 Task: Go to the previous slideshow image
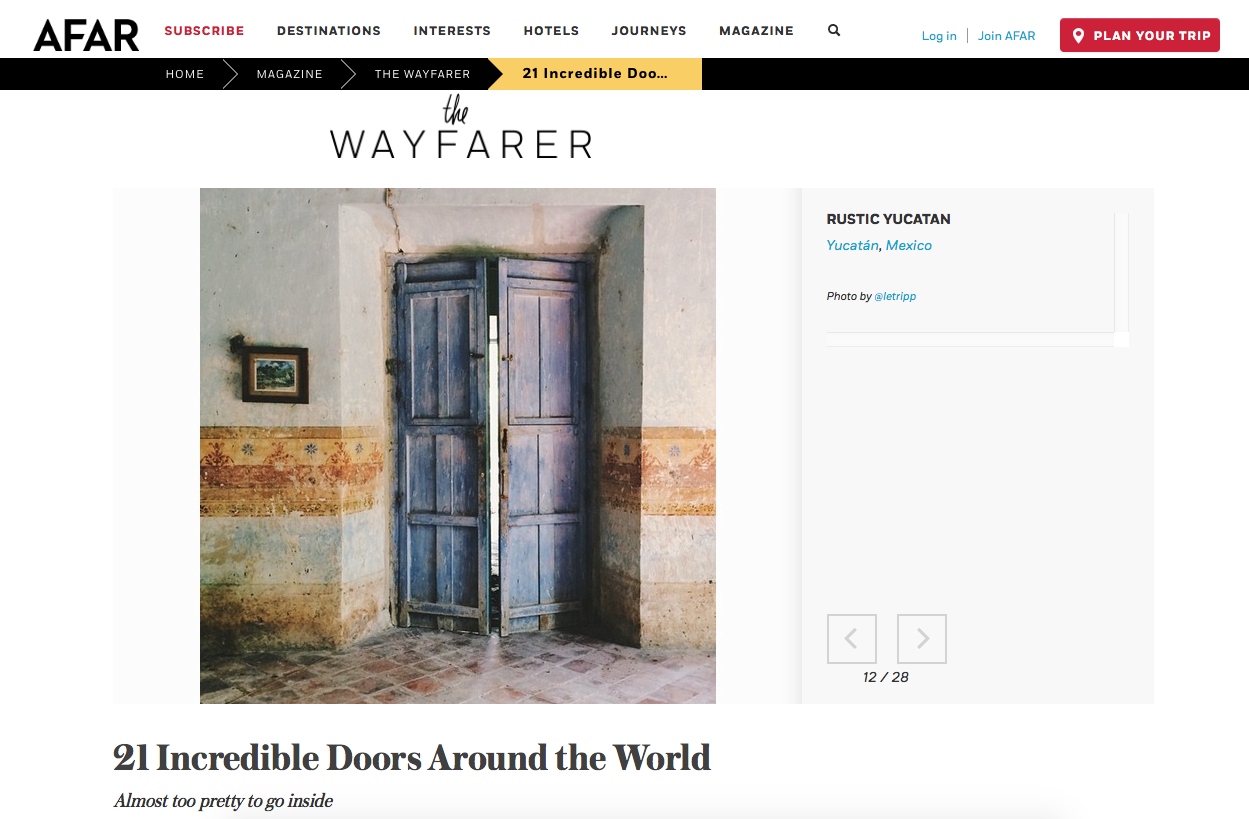point(852,639)
